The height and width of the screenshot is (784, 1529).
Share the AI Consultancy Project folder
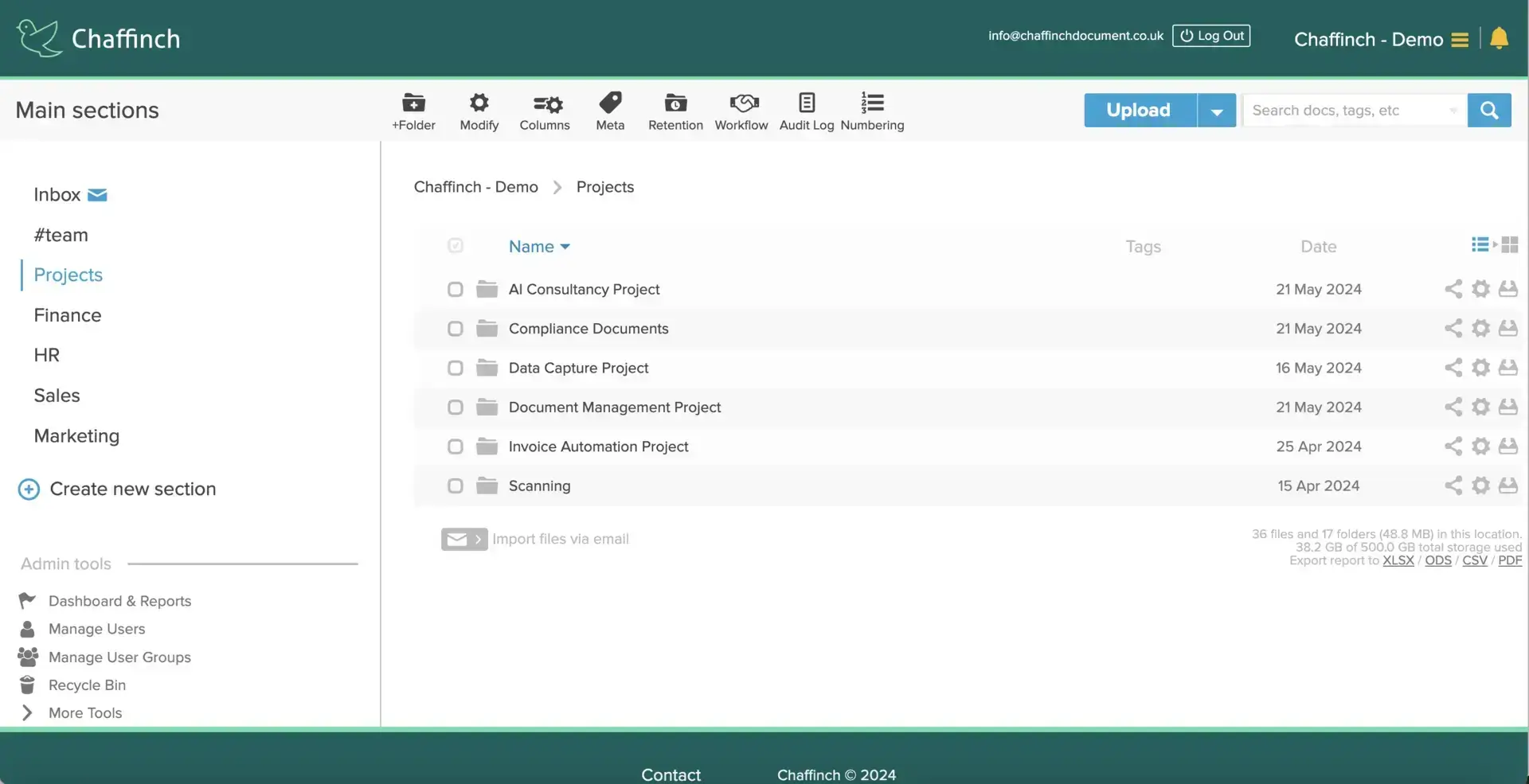tap(1453, 289)
